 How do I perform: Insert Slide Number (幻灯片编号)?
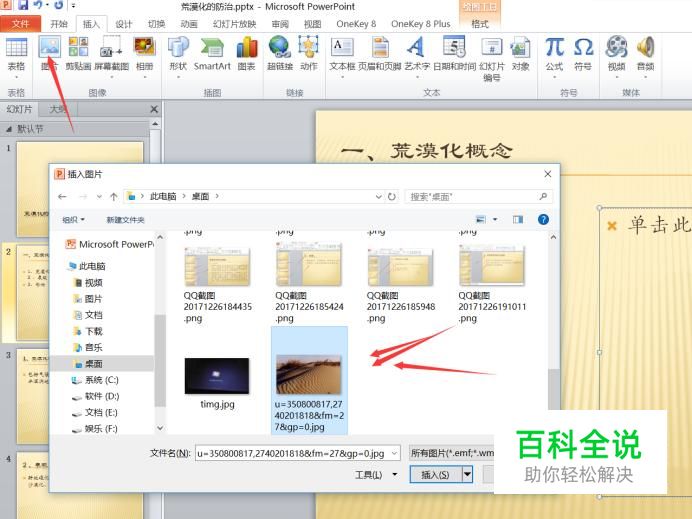point(492,60)
